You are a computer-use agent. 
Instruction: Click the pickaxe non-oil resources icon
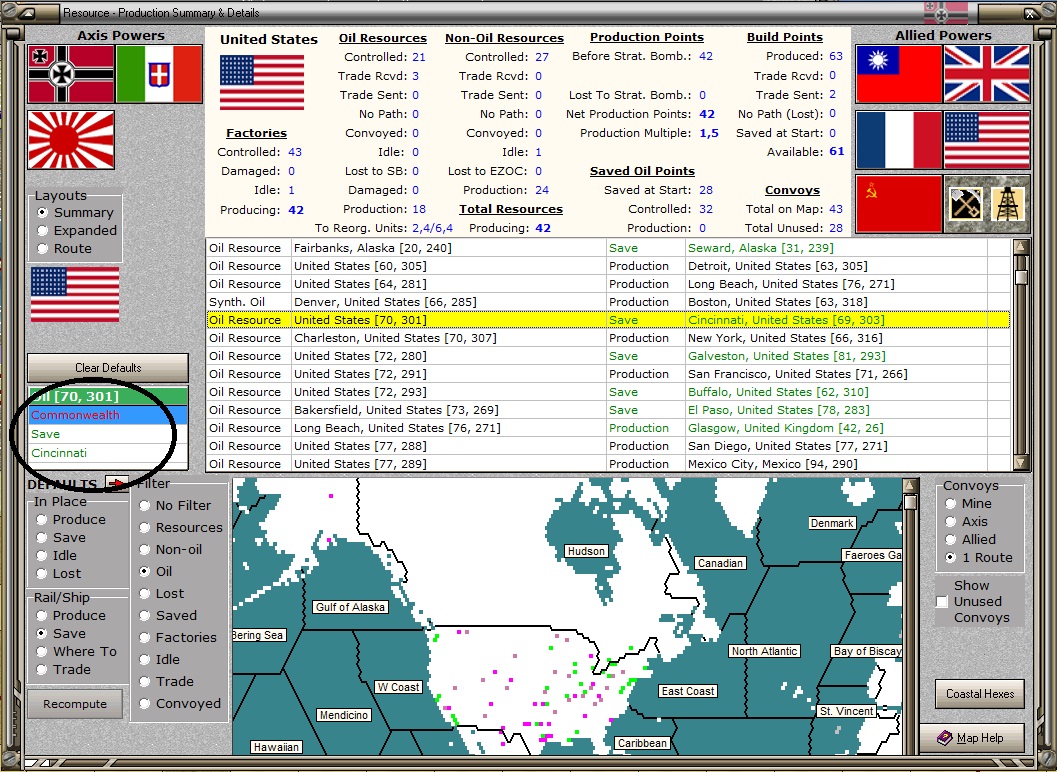pos(965,204)
